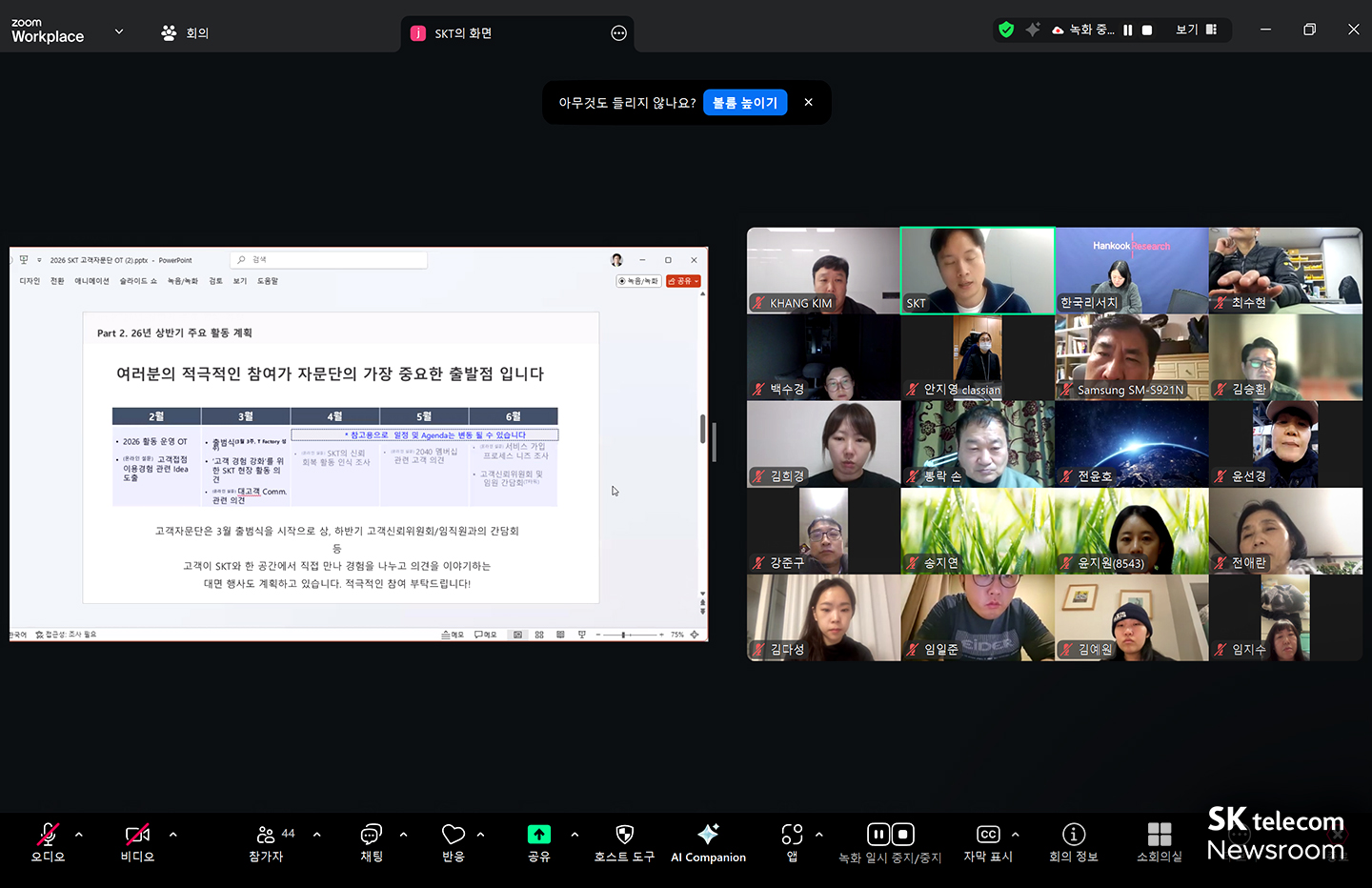Image resolution: width=1372 pixels, height=888 pixels.
Task: Open 검토 tab in PowerPoint ribbon
Action: tap(216, 281)
